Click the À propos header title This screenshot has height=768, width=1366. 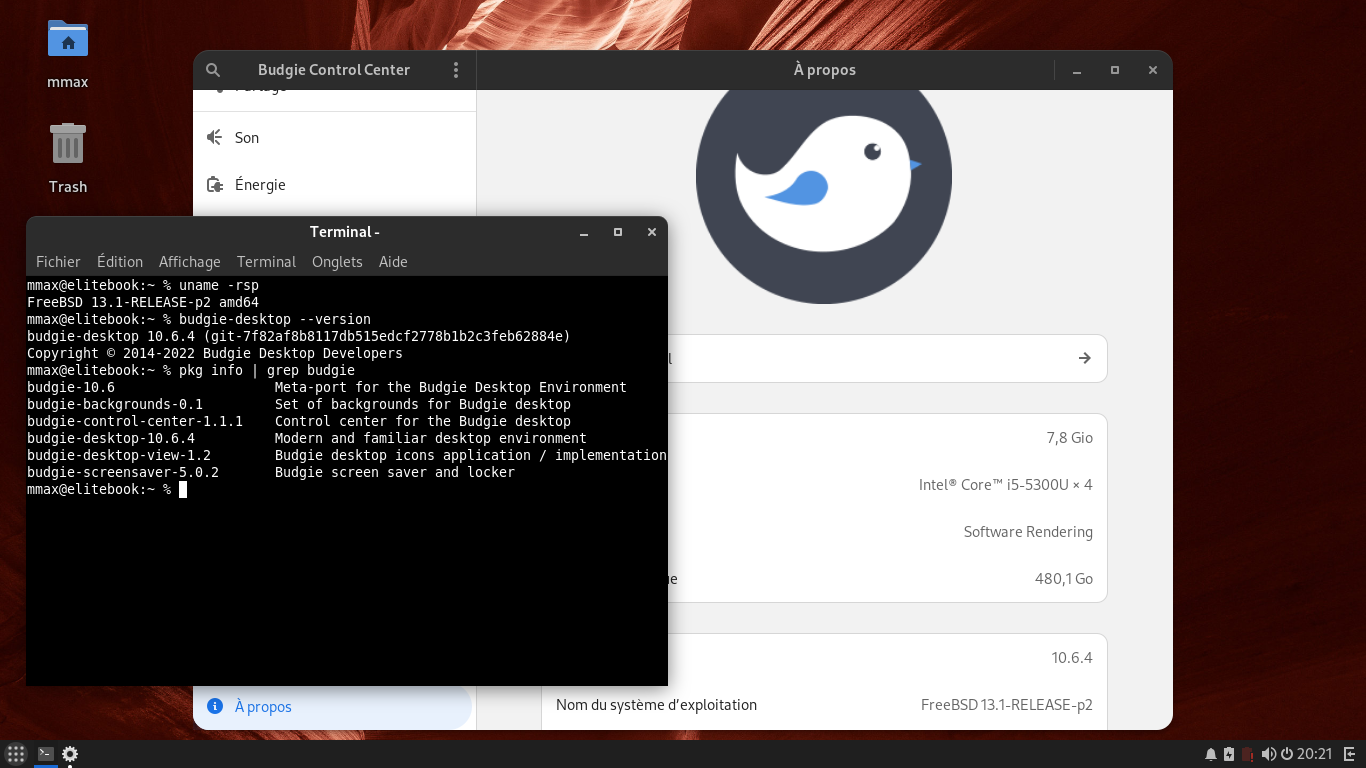pyautogui.click(x=825, y=70)
